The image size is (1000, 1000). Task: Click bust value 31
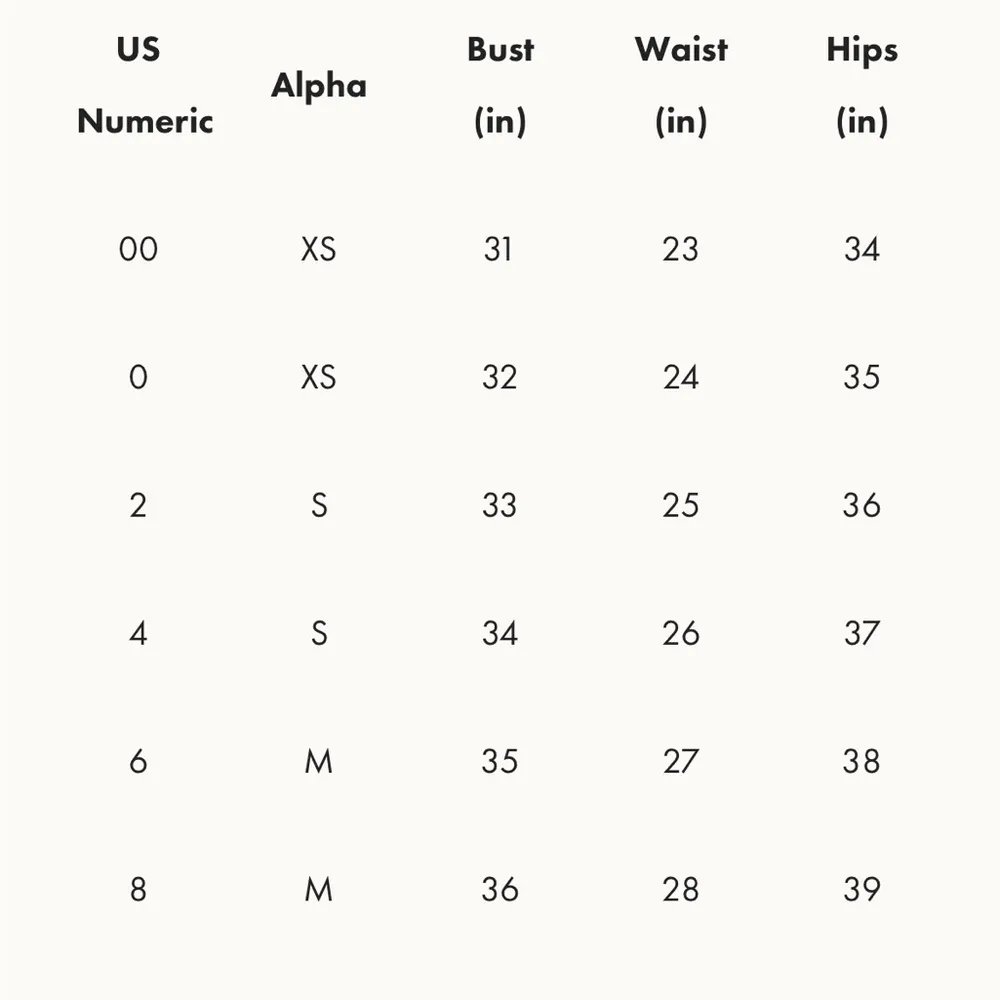click(x=499, y=249)
